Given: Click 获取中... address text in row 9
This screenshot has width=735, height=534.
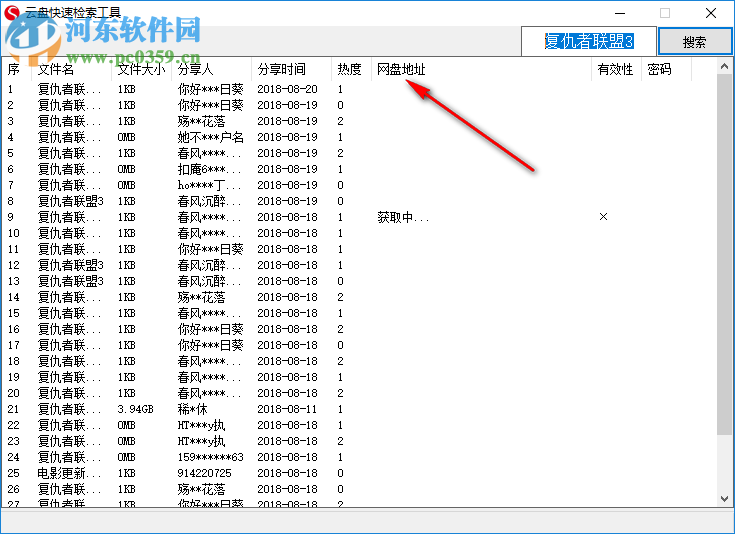Looking at the screenshot, I should [403, 217].
